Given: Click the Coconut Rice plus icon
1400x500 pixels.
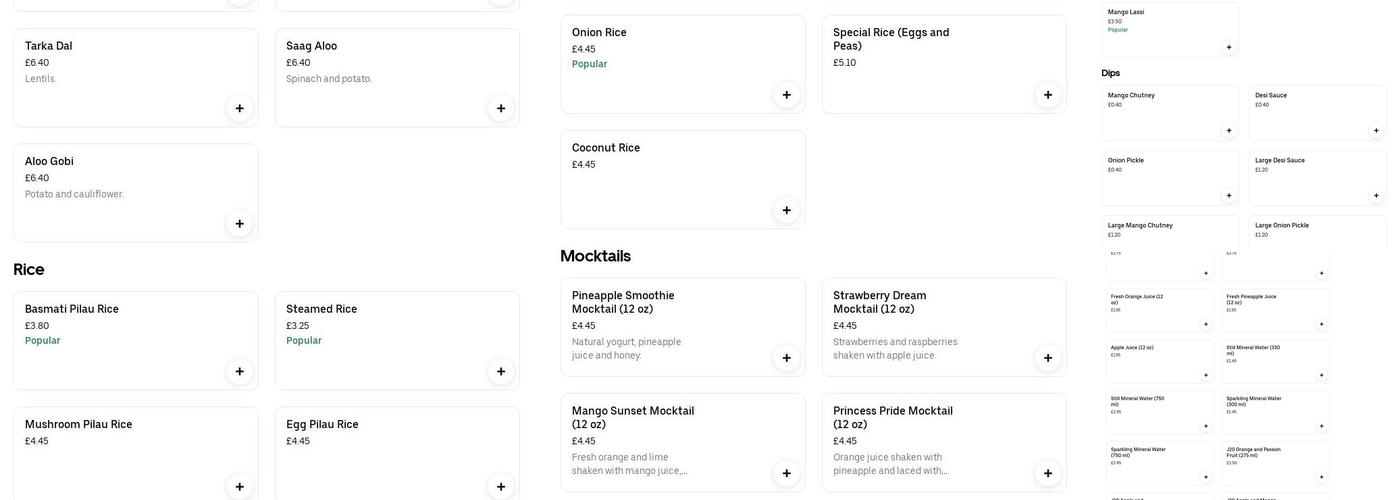Looking at the screenshot, I should 786,210.
